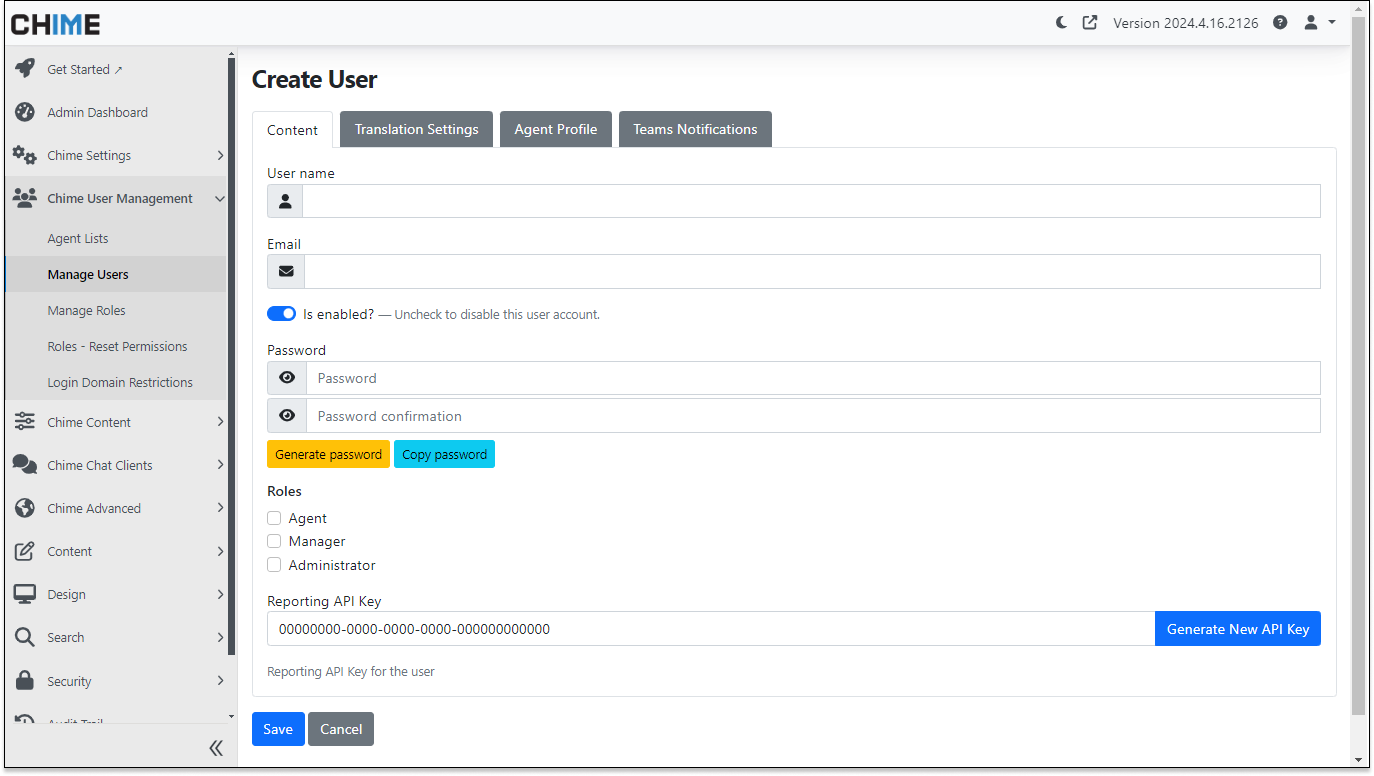Screen dimensions: 1374x776
Task: Check the Agent role checkbox
Action: pos(274,518)
